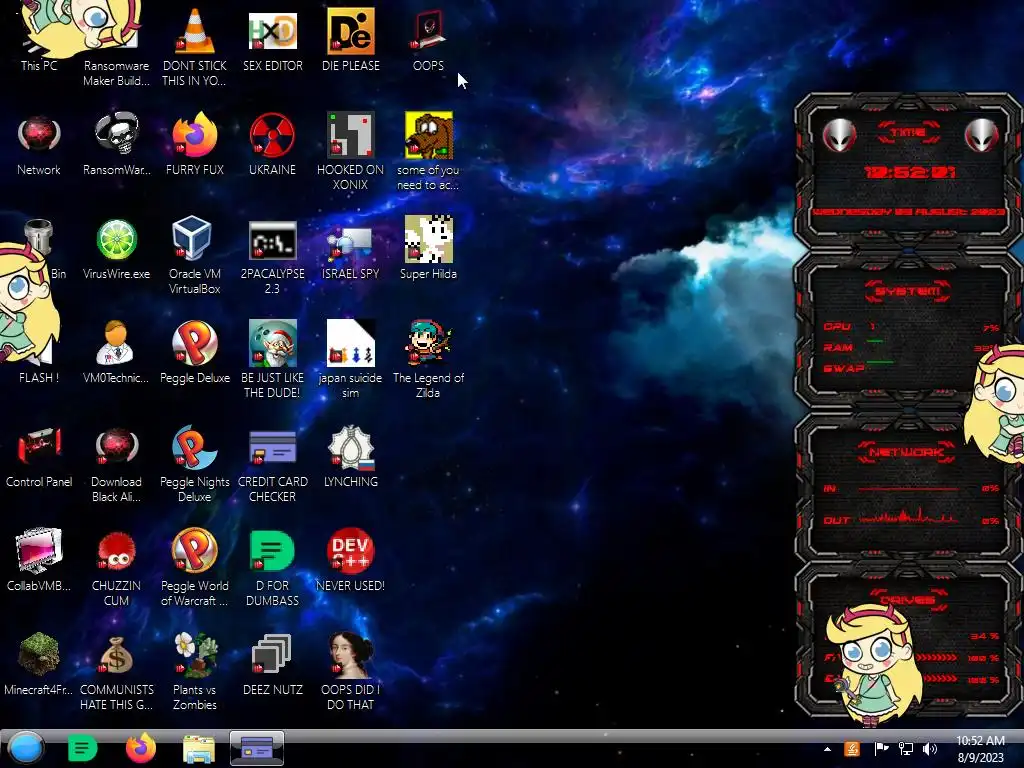This screenshot has height=768, width=1024.
Task: Click the COMMUNISTS HATE THIS G... money bag
Action: [x=116, y=671]
